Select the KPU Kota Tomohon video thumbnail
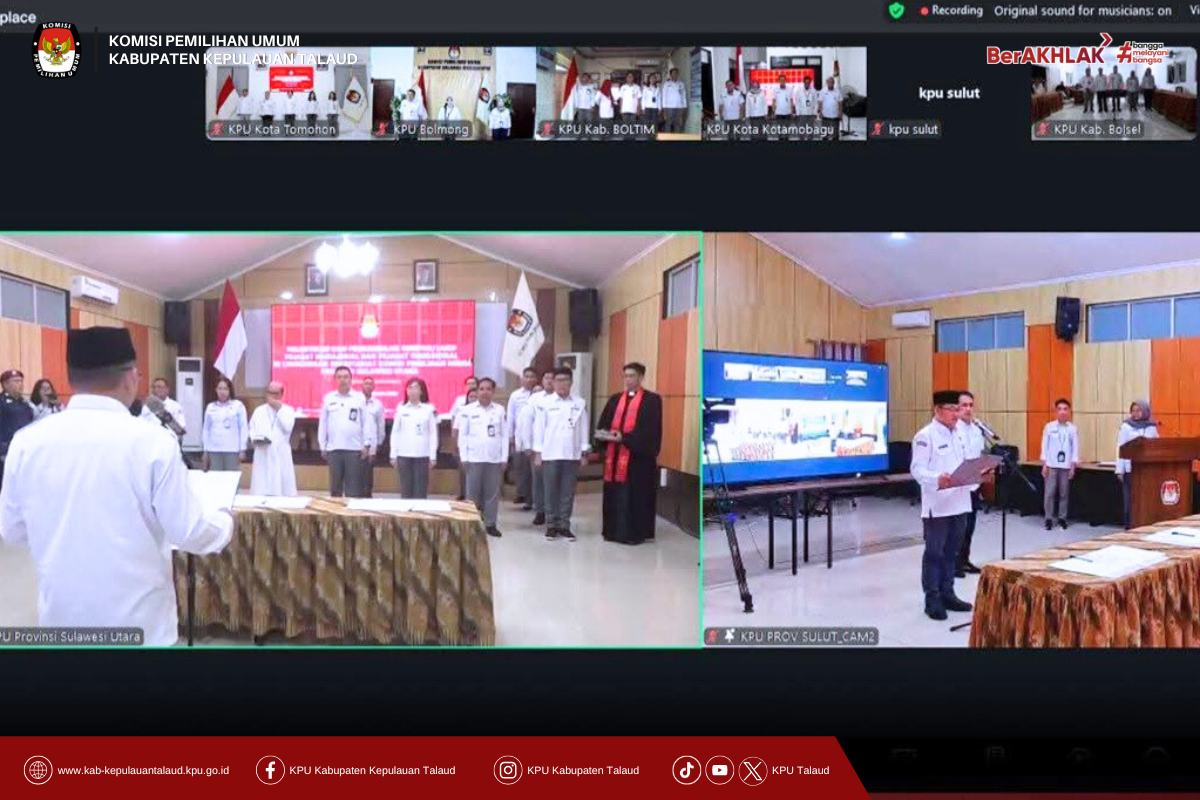This screenshot has height=800, width=1200. pyautogui.click(x=272, y=92)
